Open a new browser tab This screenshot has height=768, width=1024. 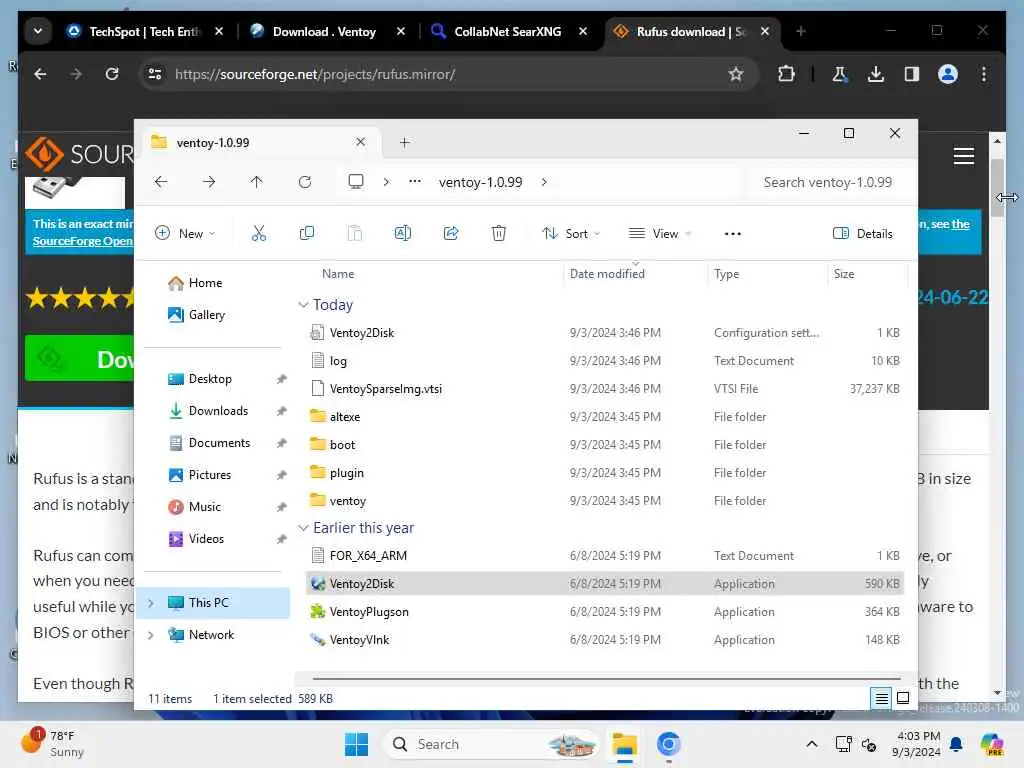click(801, 31)
